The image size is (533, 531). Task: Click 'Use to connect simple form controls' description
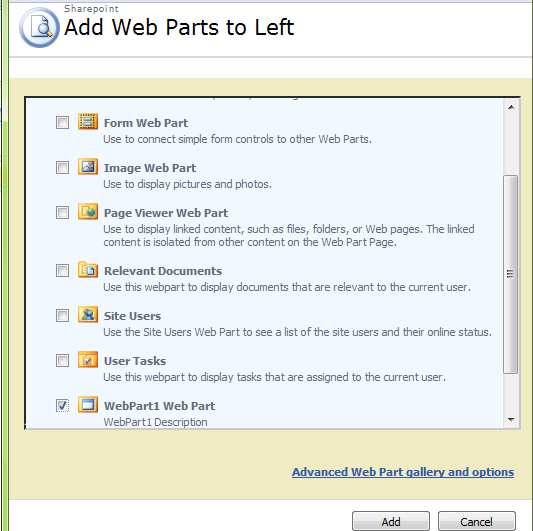click(238, 139)
